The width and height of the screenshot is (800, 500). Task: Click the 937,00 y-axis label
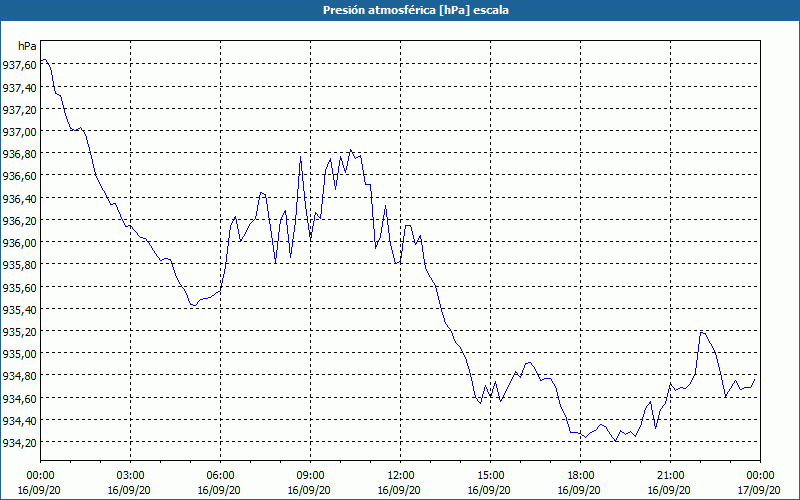click(x=19, y=131)
